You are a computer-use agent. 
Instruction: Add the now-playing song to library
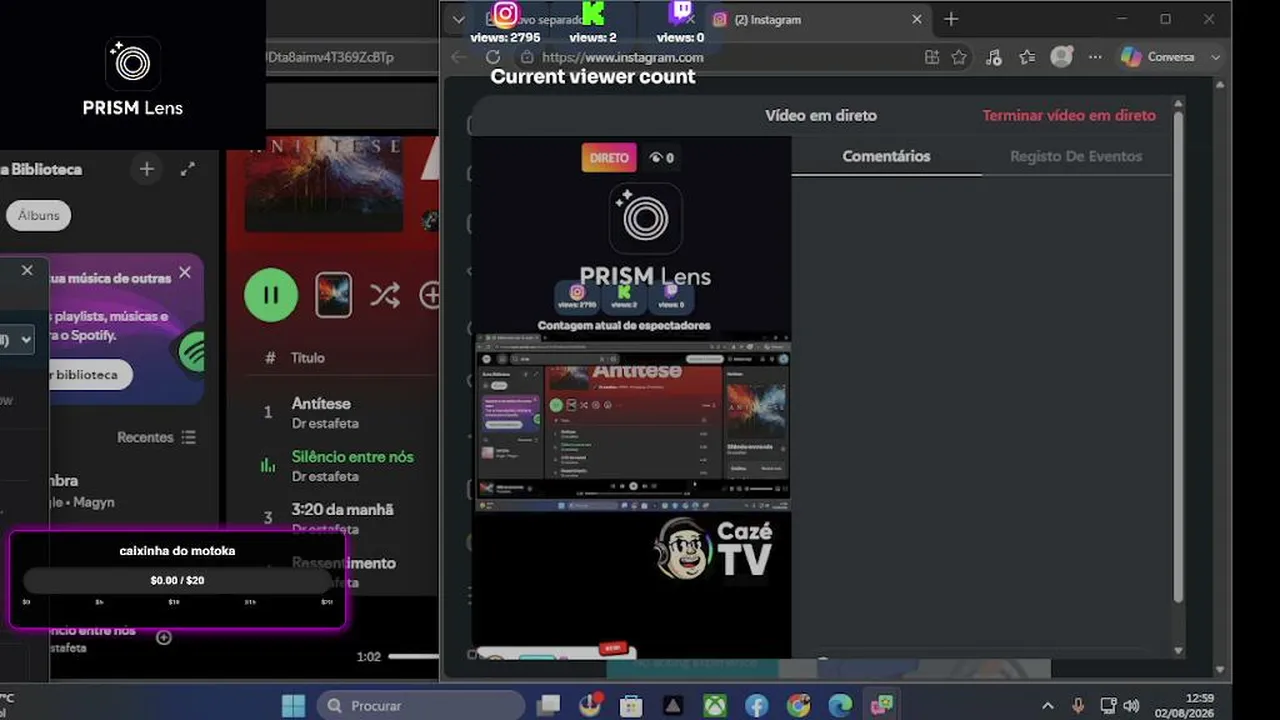(164, 637)
